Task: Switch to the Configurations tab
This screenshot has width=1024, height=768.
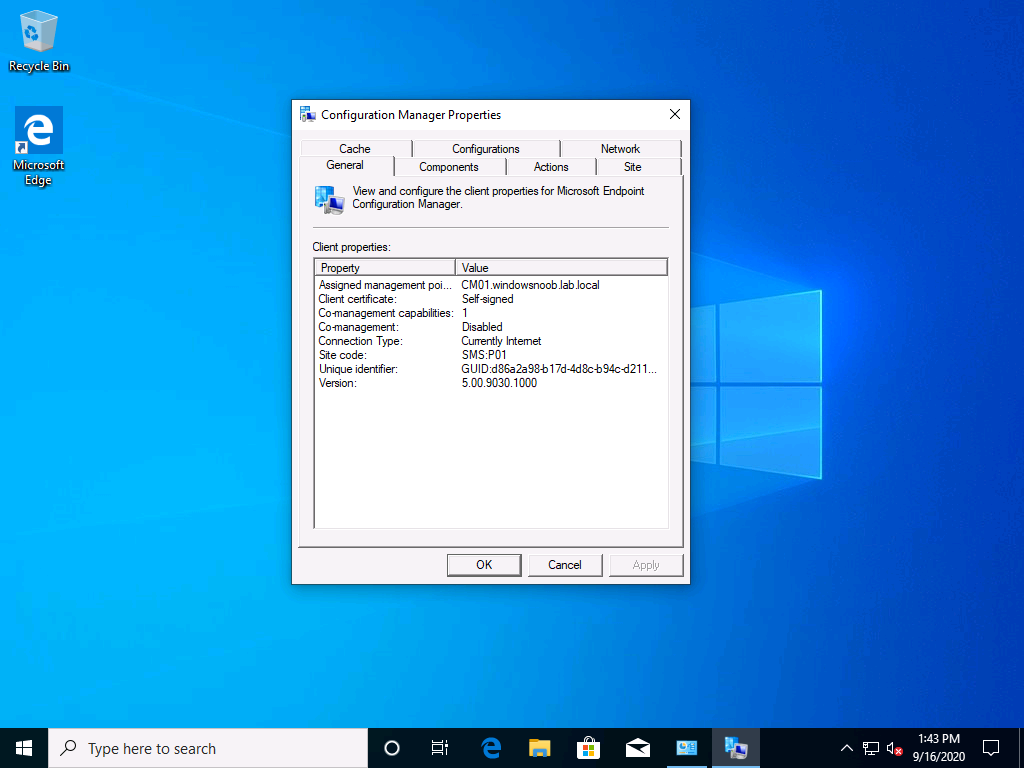Action: coord(486,149)
